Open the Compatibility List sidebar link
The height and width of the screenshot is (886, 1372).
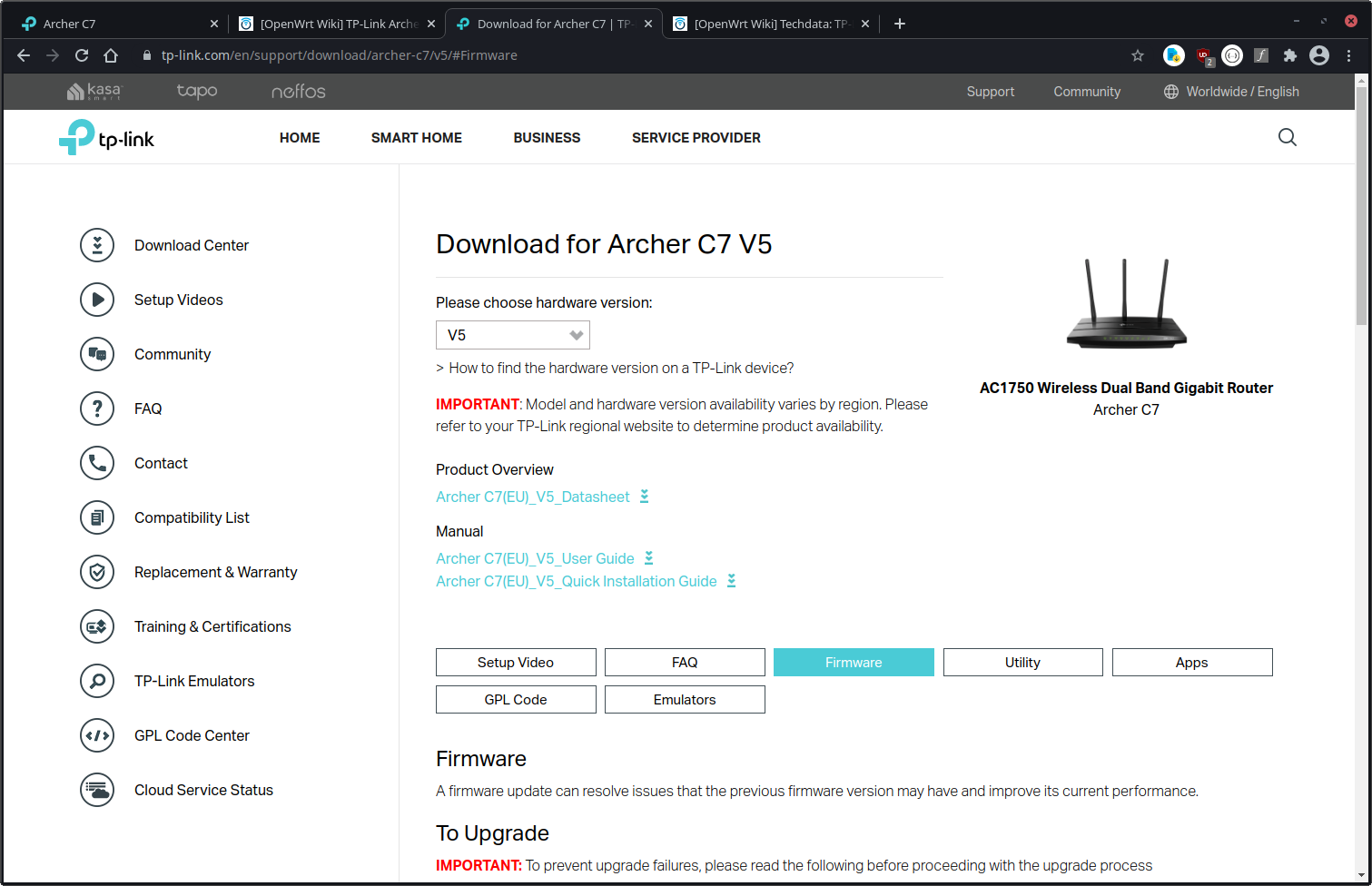(x=192, y=517)
